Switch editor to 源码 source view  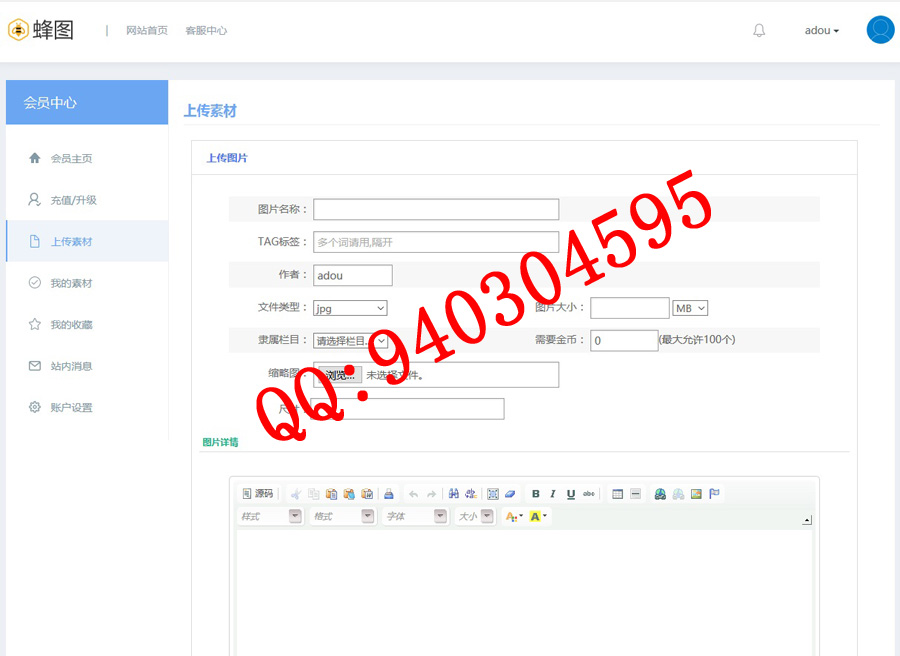[x=257, y=494]
